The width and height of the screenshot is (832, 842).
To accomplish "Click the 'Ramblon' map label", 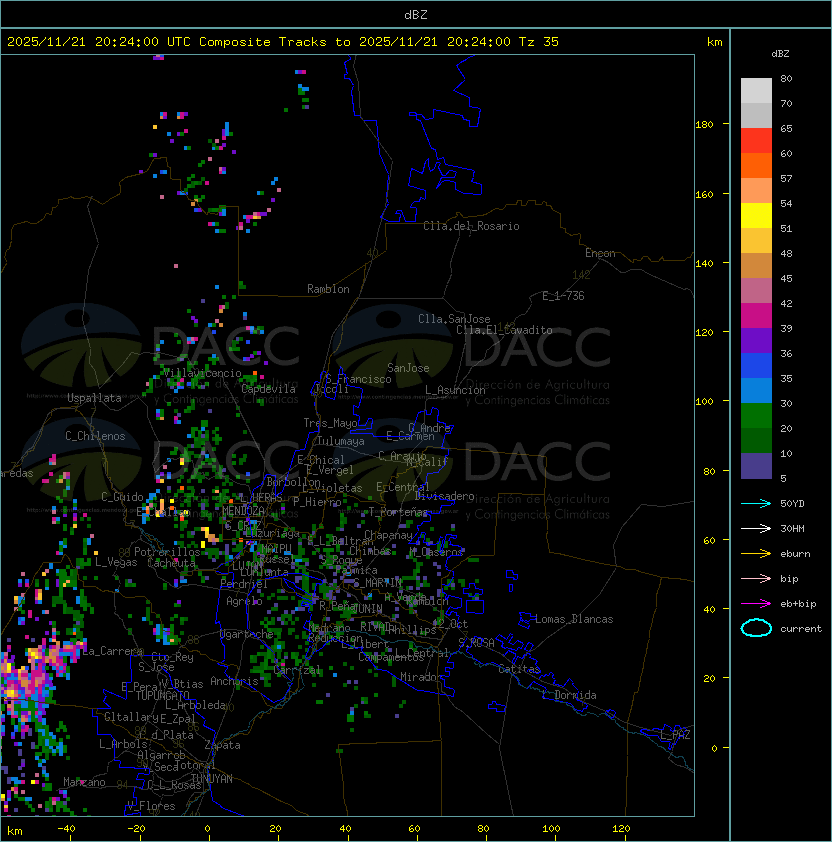I will (x=328, y=289).
